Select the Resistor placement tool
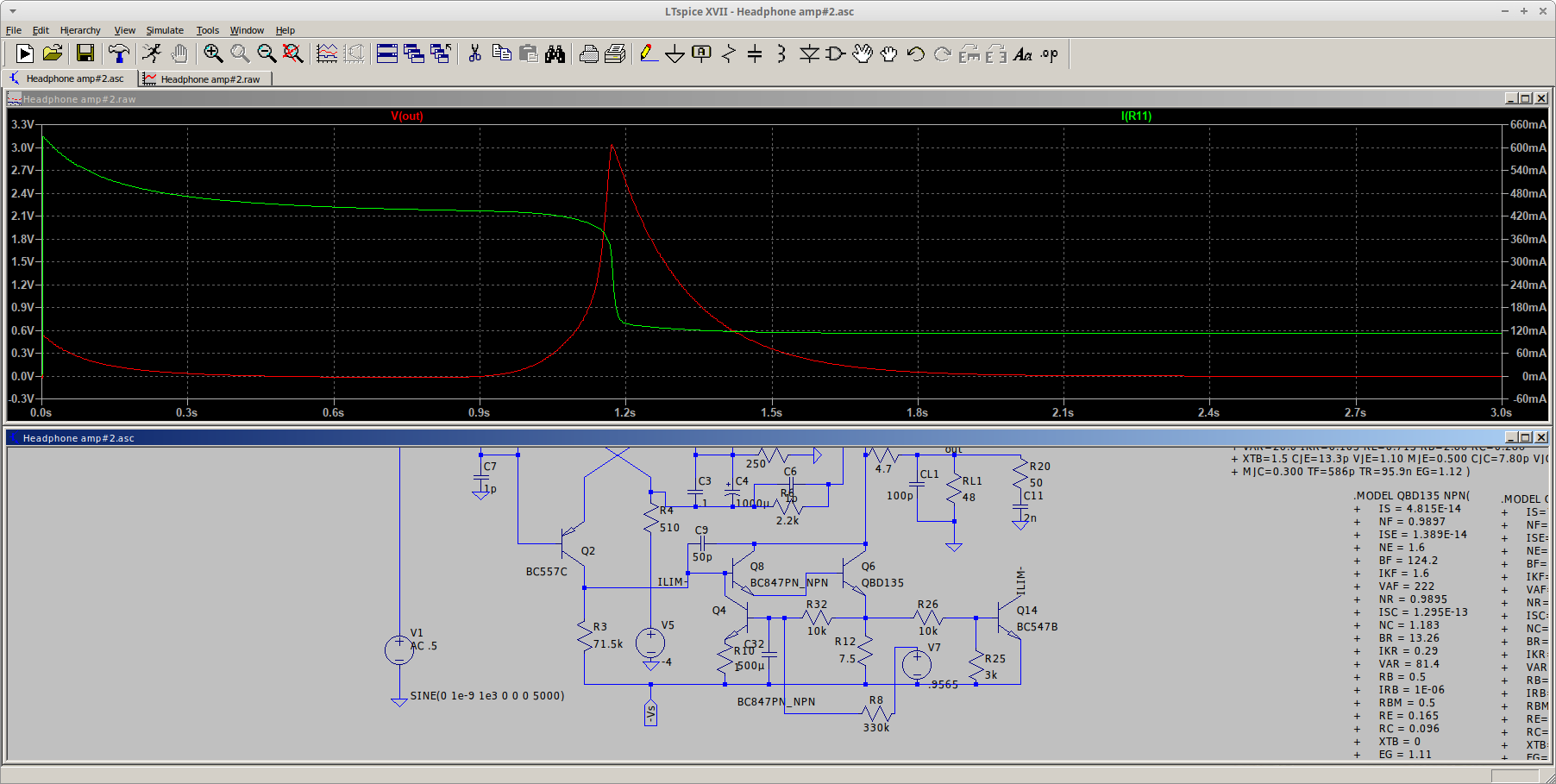1556x784 pixels. coord(729,53)
